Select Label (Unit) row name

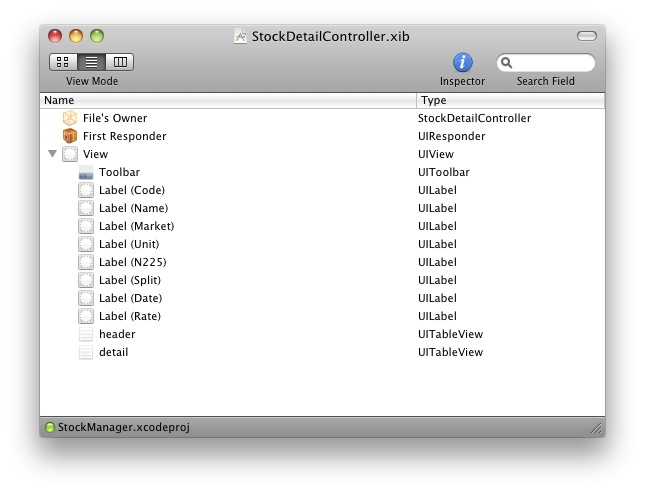tap(129, 244)
